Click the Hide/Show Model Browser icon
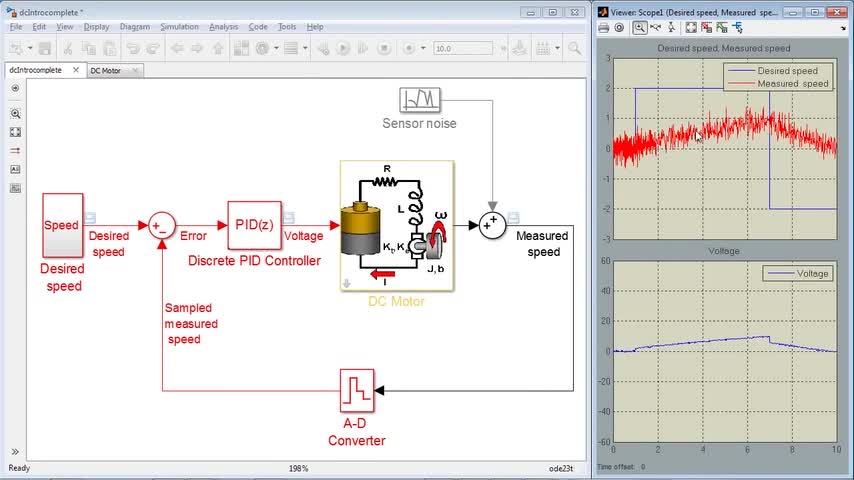 15,88
